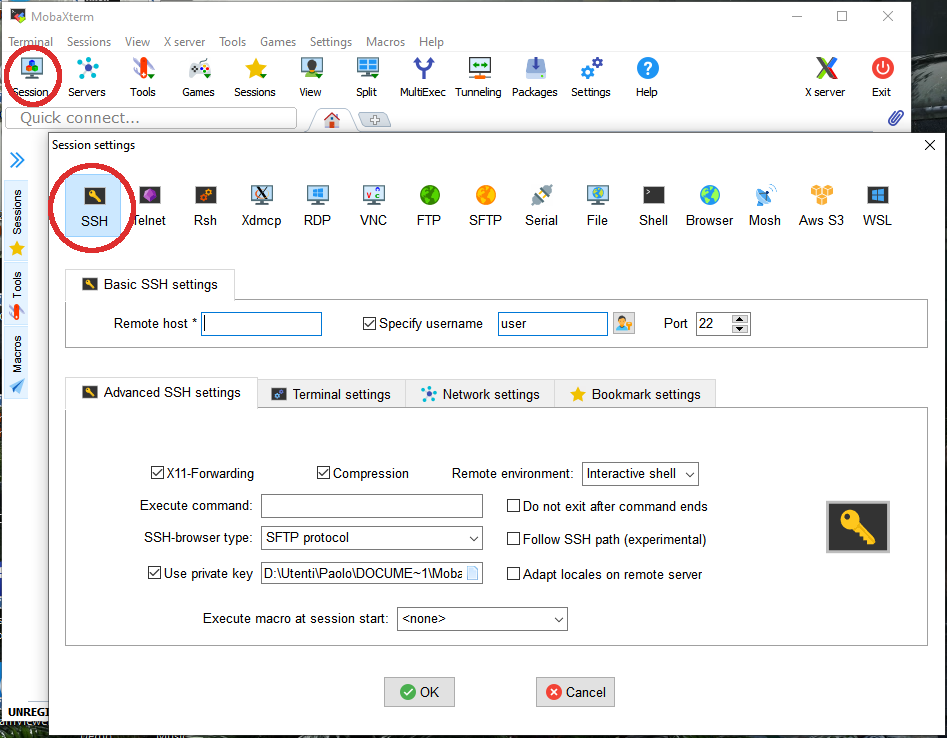Open Remote environment Interactive shell dropdown
The height and width of the screenshot is (738, 947).
[x=640, y=474]
